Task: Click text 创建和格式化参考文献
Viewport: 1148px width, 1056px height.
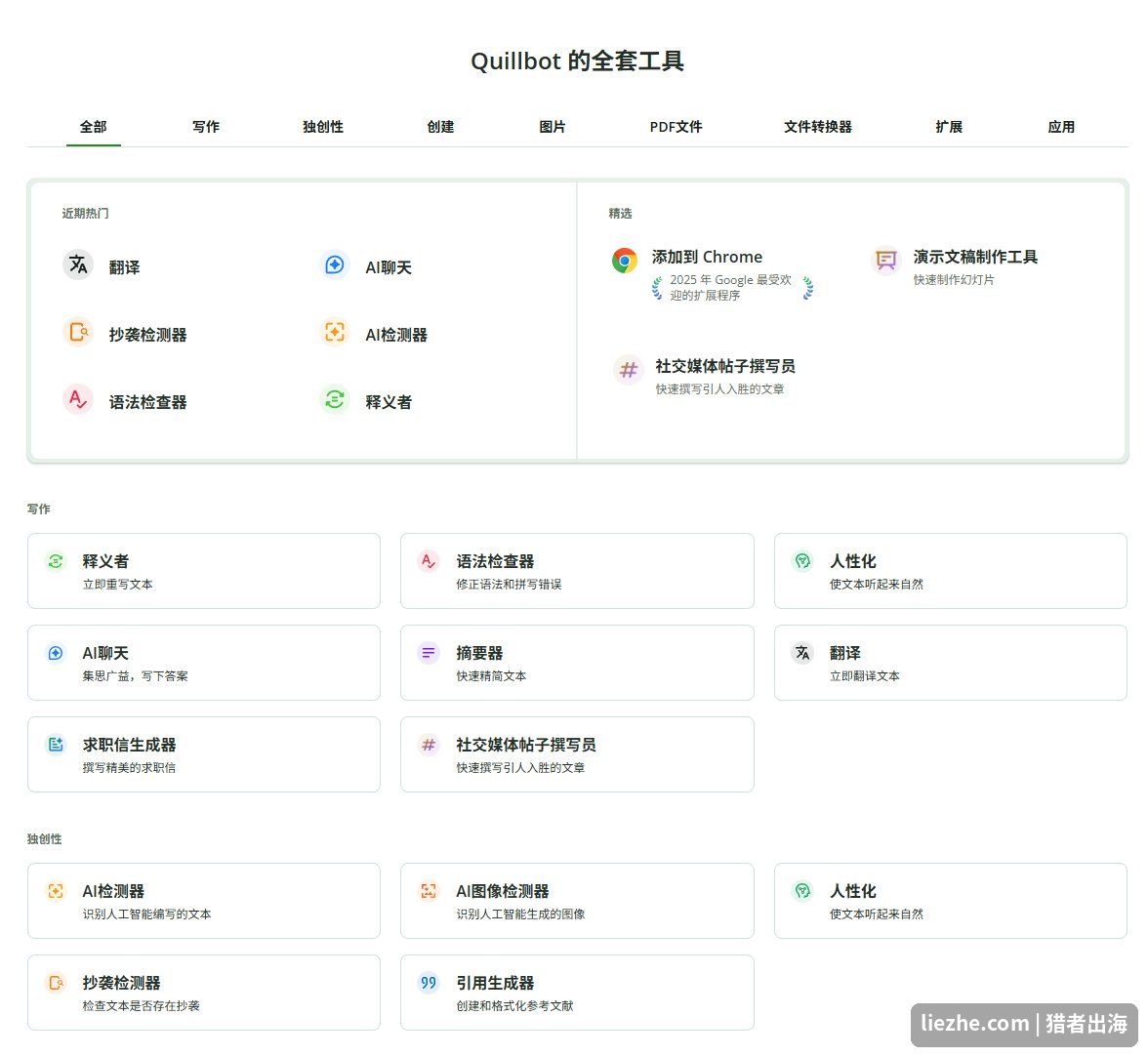Action: 514,1006
